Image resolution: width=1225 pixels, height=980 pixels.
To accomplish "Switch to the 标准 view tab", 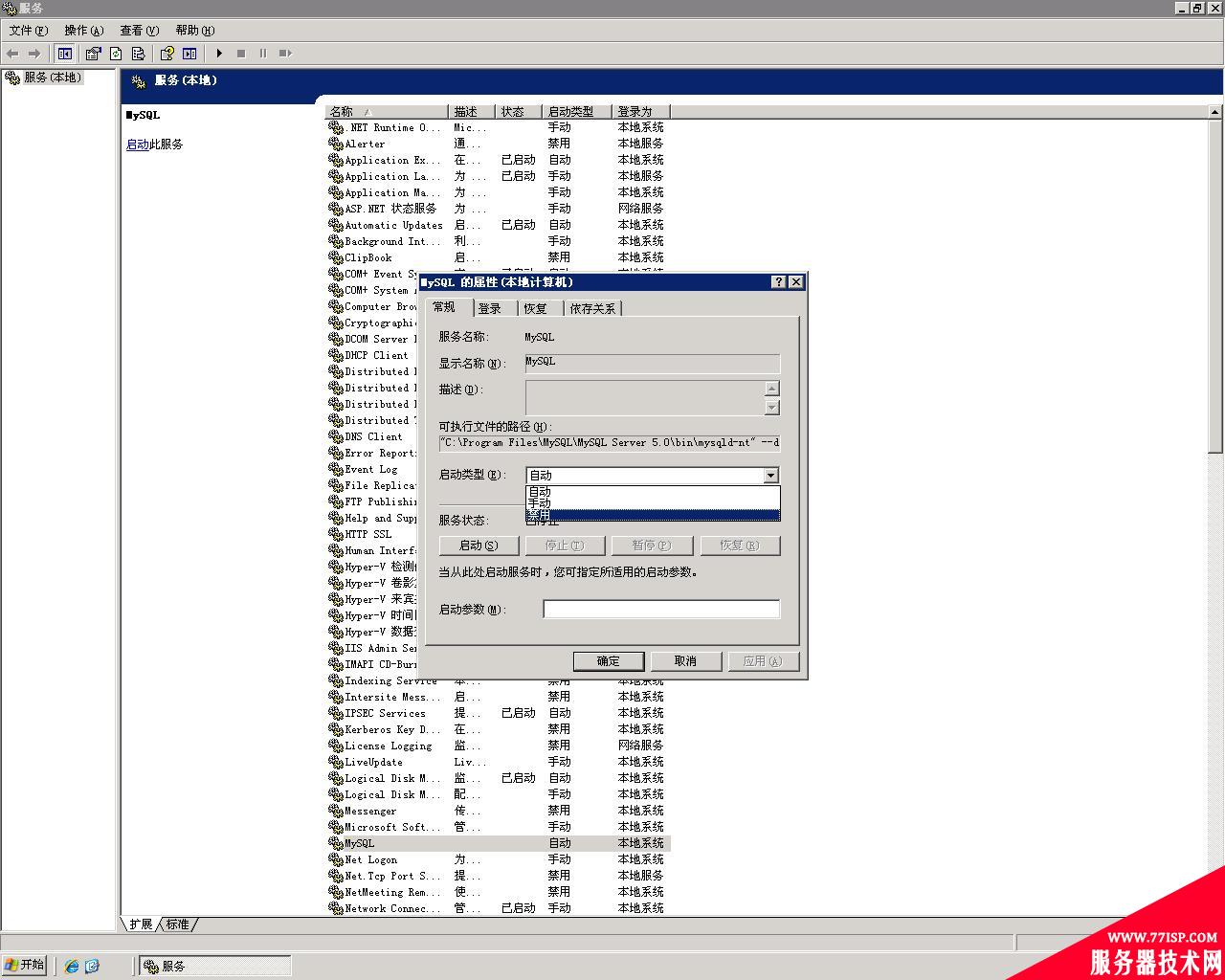I will [x=178, y=924].
